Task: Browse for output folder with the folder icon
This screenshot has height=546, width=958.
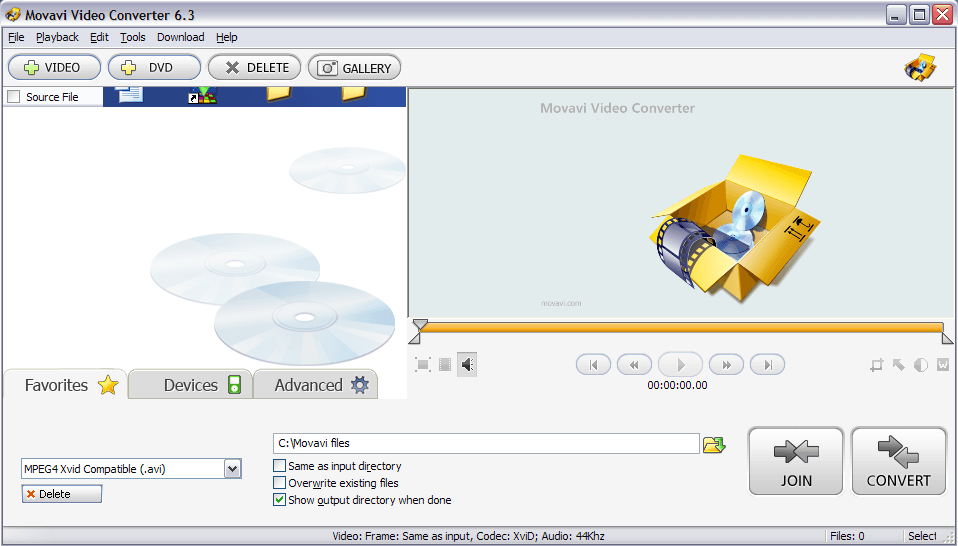Action: (x=714, y=444)
